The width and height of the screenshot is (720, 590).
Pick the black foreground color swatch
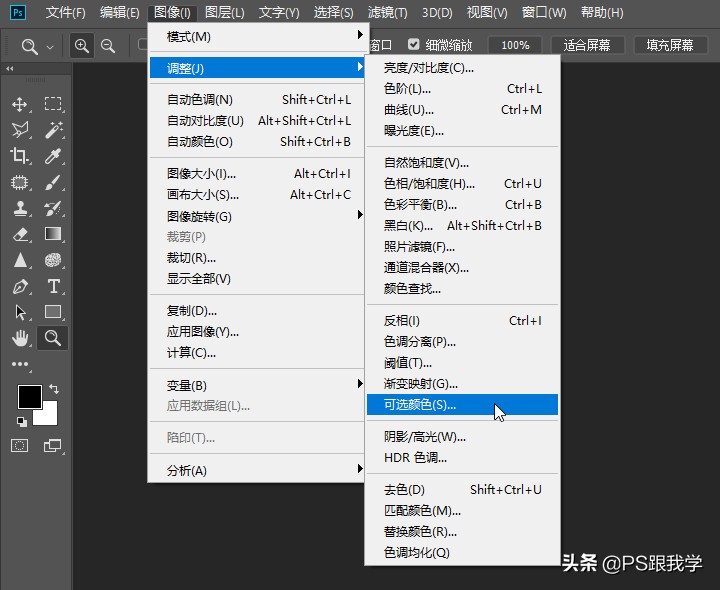(28, 395)
